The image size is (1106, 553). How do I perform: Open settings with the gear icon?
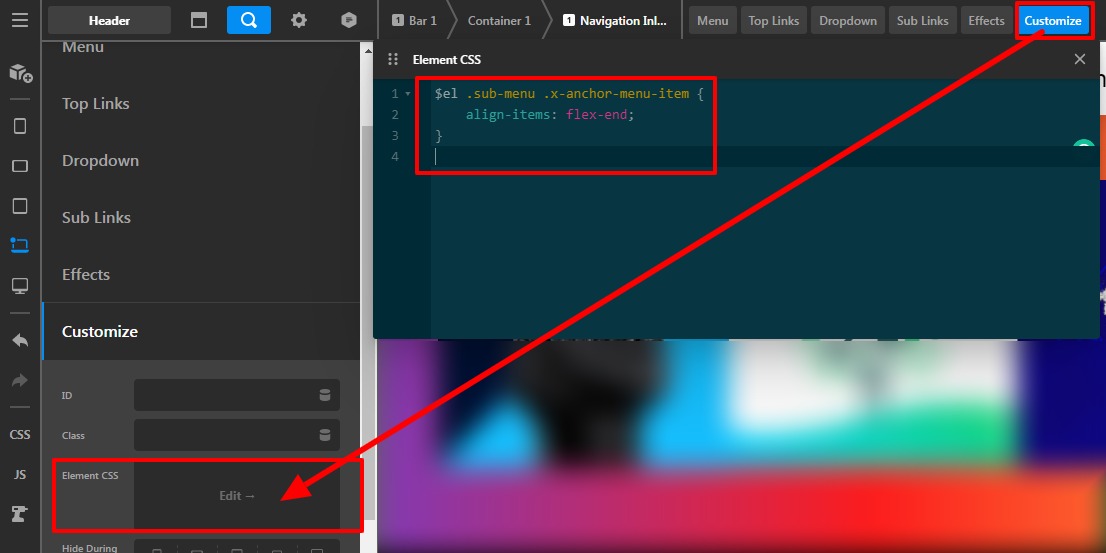point(299,20)
